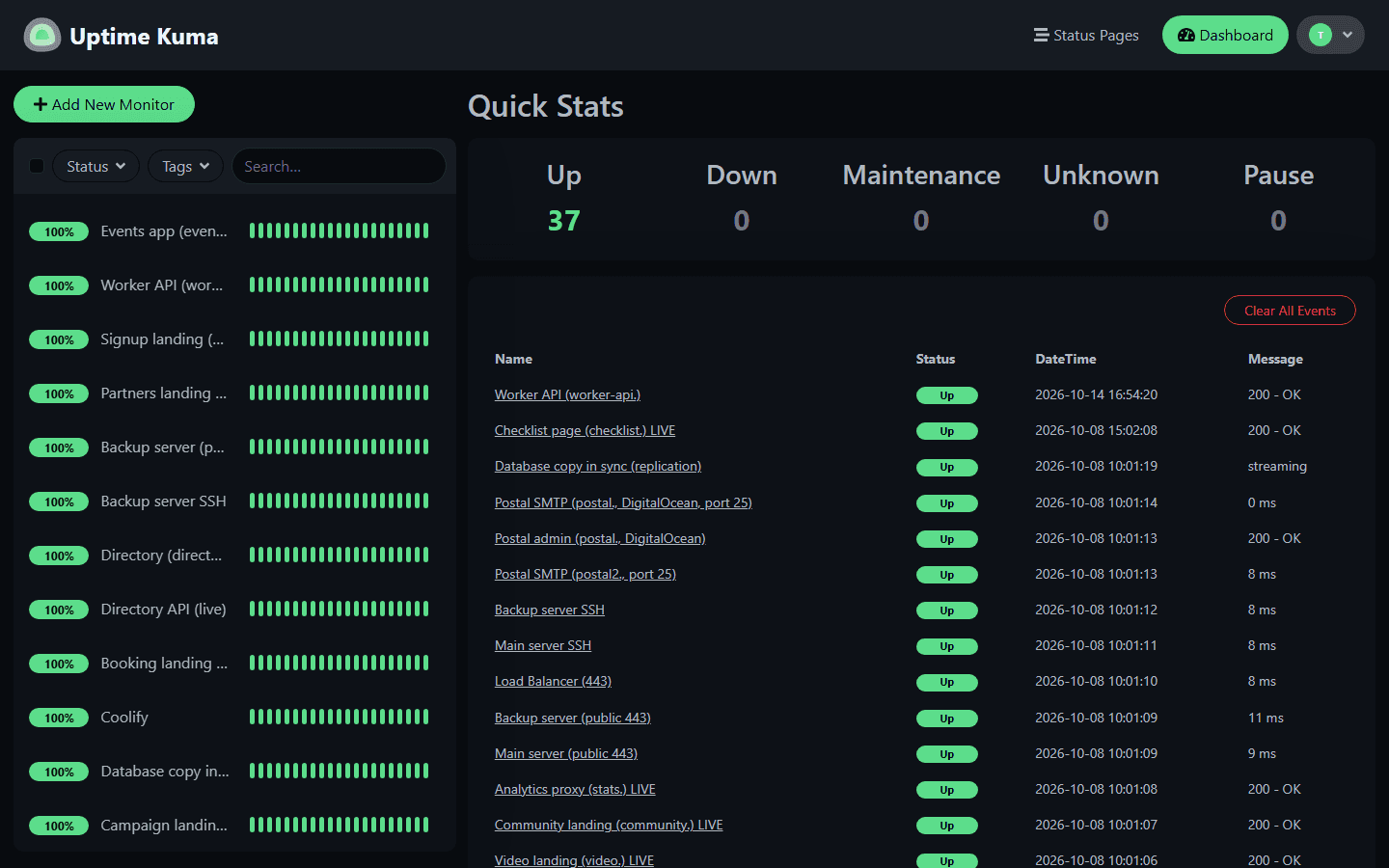
Task: Open Checklist page (checklist.) LIVE link
Action: point(585,430)
